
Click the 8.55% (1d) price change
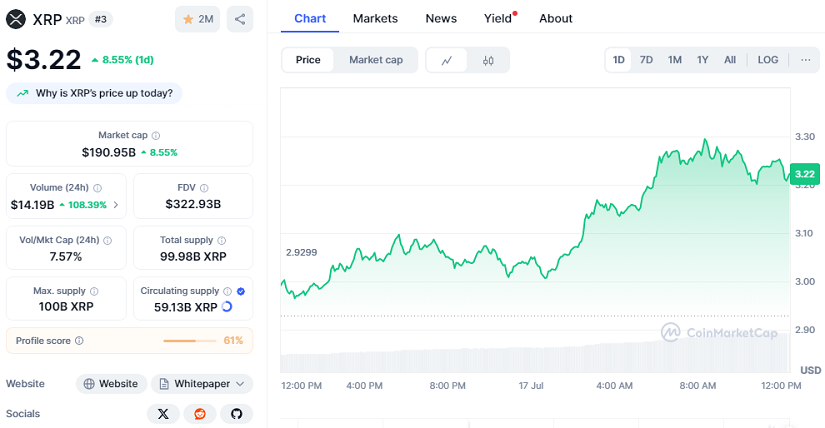coord(123,60)
